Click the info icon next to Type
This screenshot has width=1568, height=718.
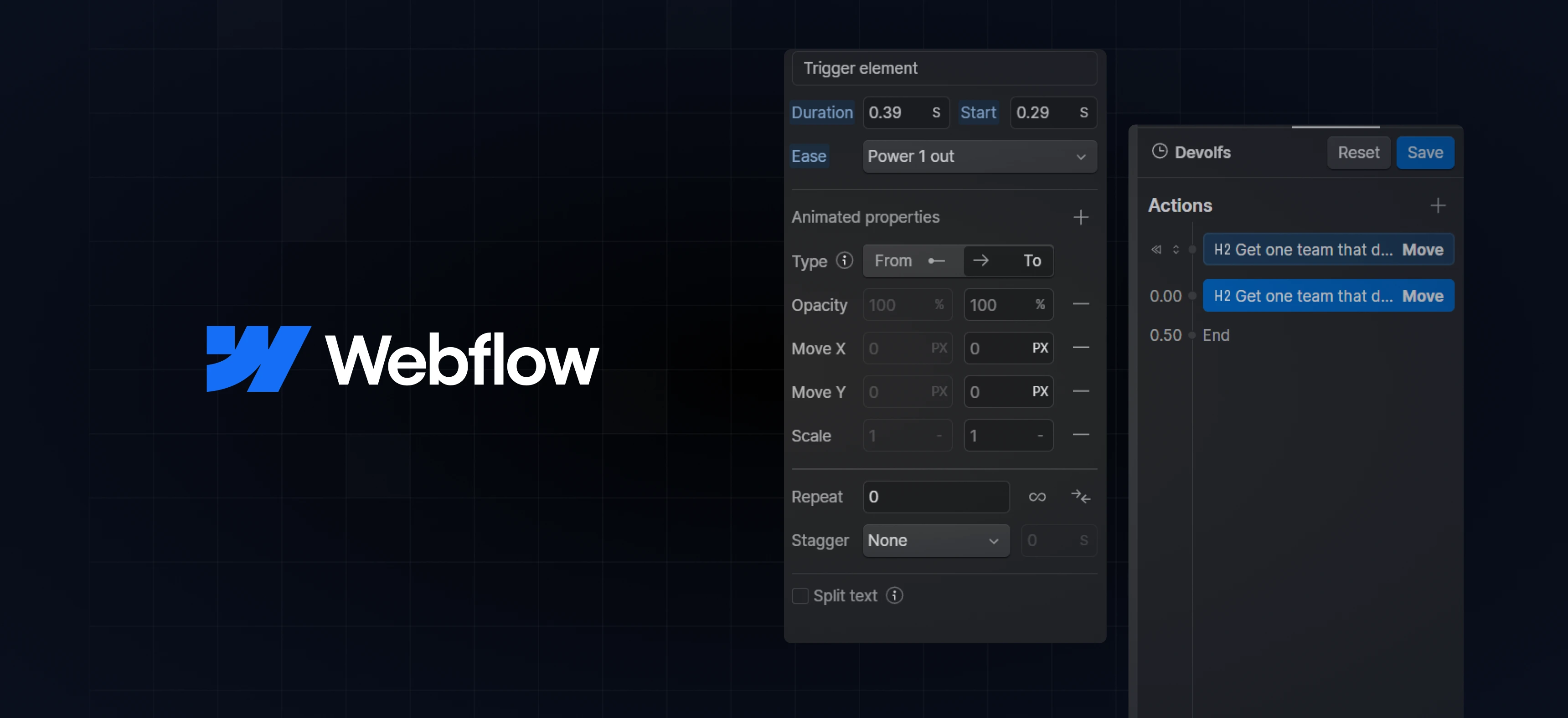[x=844, y=261]
